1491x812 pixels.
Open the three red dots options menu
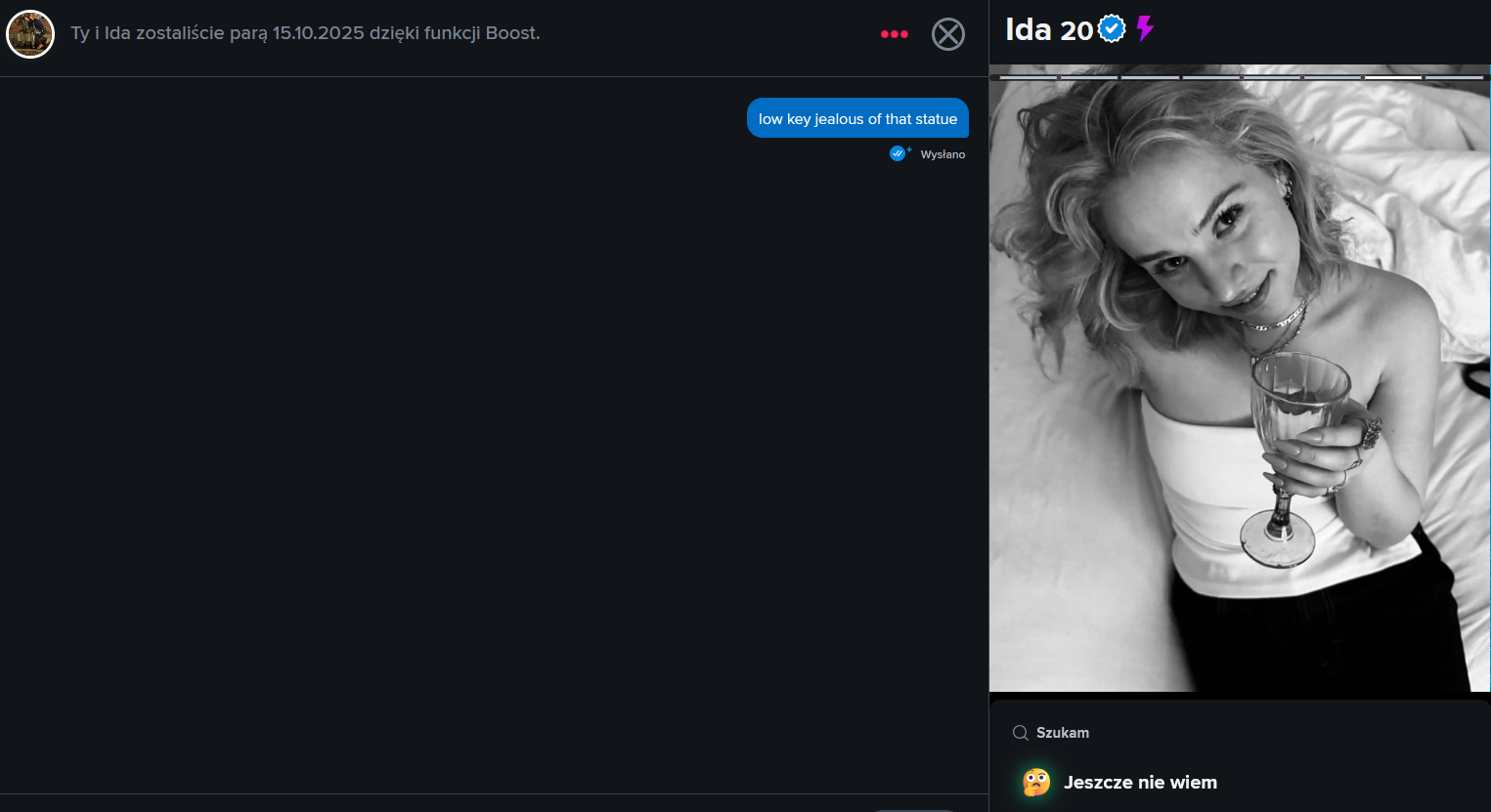coord(894,34)
